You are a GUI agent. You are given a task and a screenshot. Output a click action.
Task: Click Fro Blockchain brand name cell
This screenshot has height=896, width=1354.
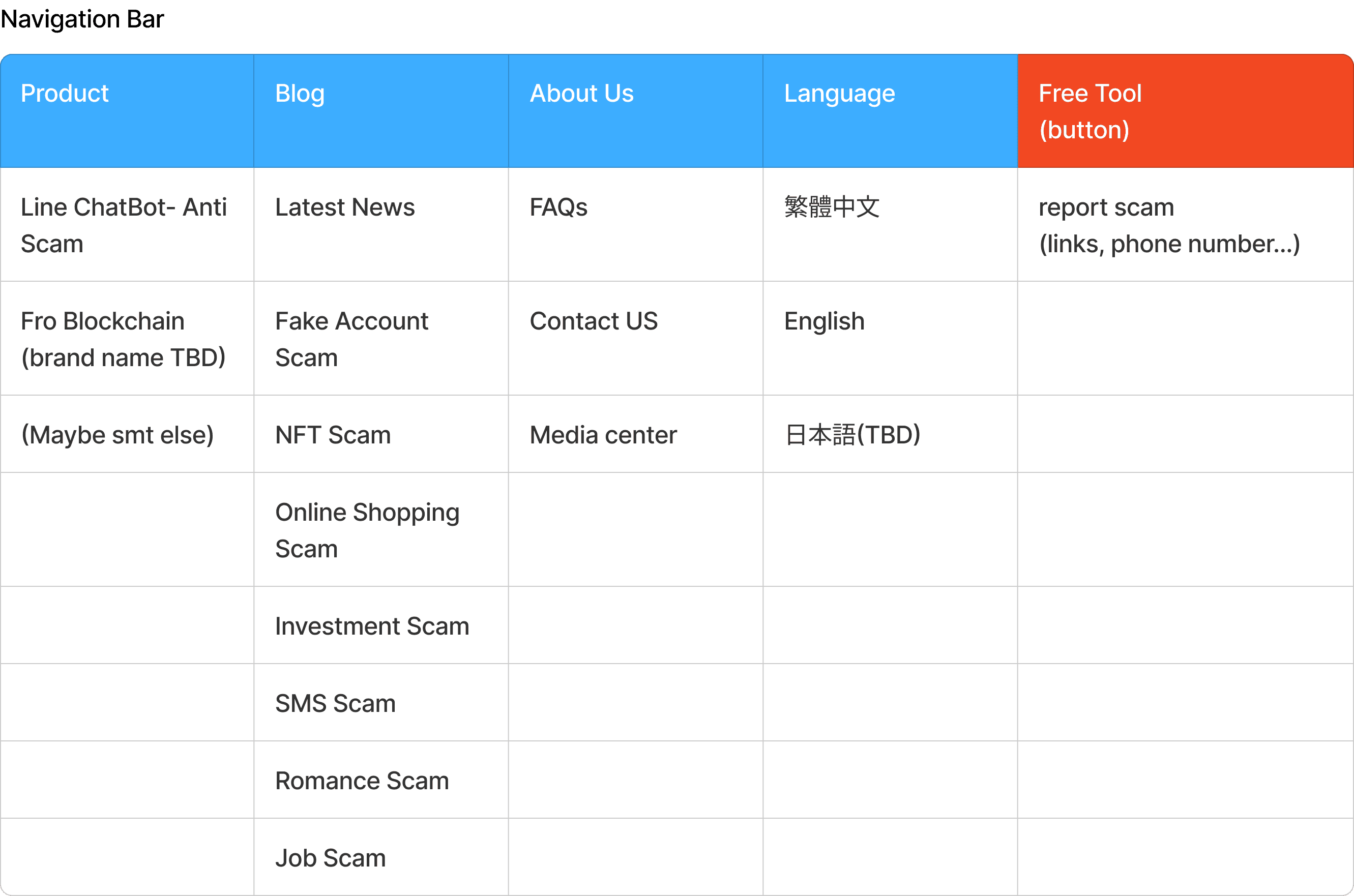[x=124, y=339]
